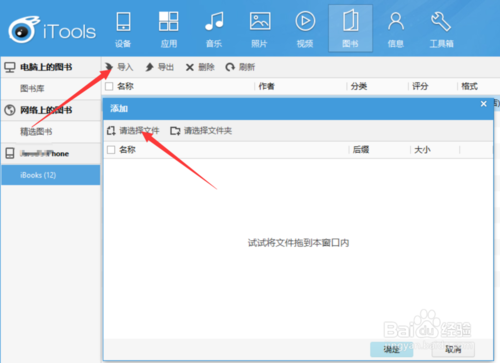
Task: Click 请选择文件 (choose file) in dialog
Action: pos(133,131)
